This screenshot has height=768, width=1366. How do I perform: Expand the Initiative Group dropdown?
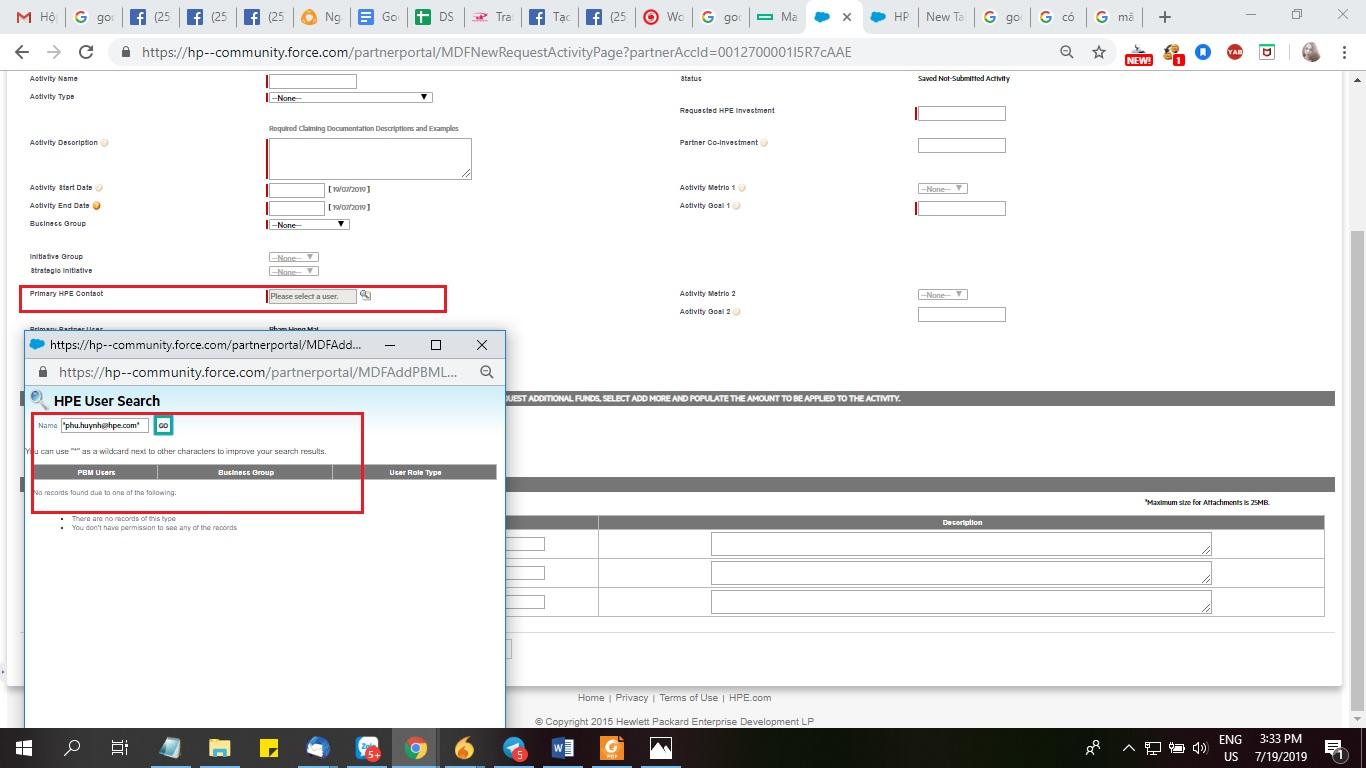[293, 257]
